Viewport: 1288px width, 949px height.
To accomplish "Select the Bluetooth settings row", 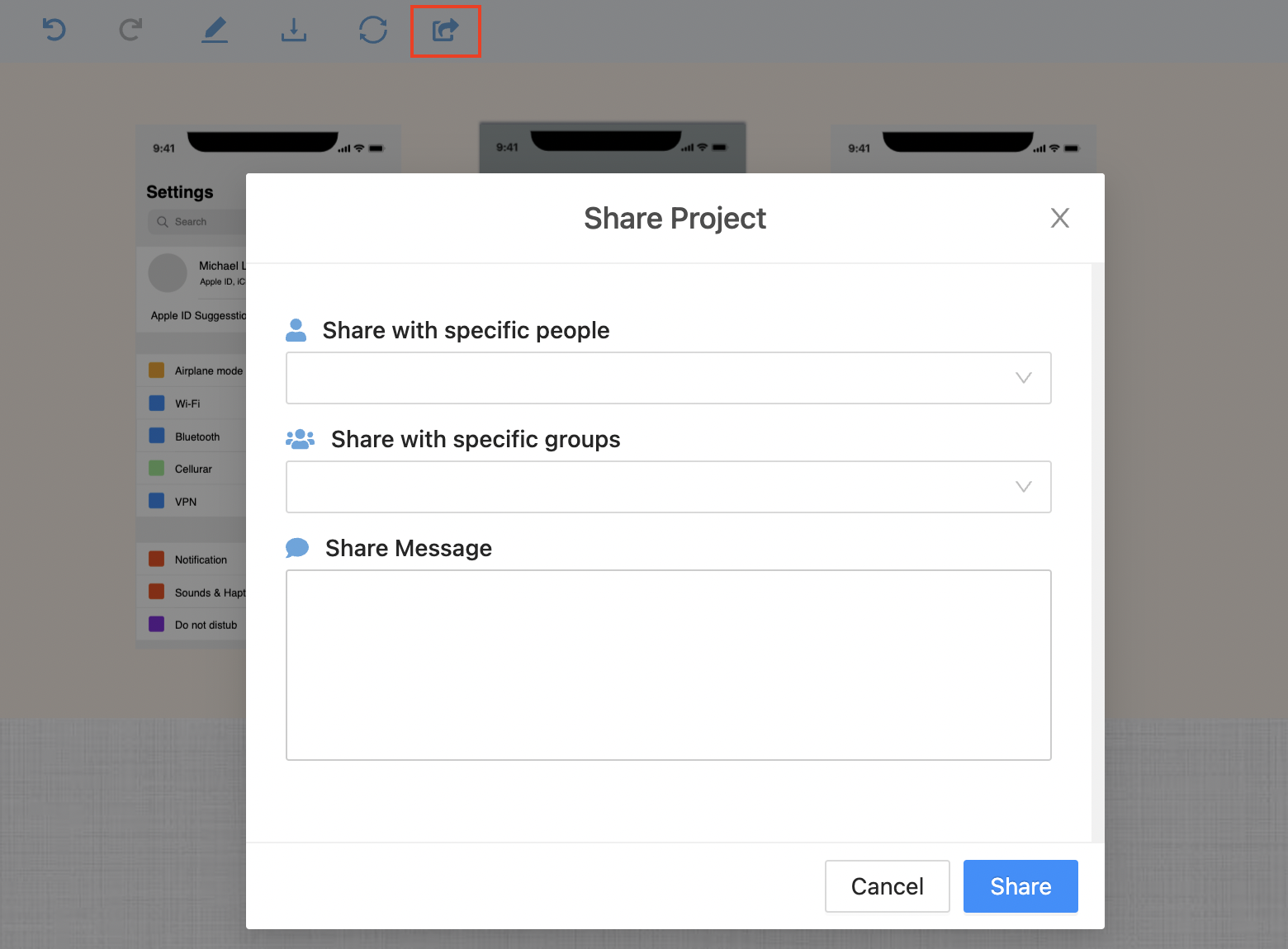I will pos(197,437).
